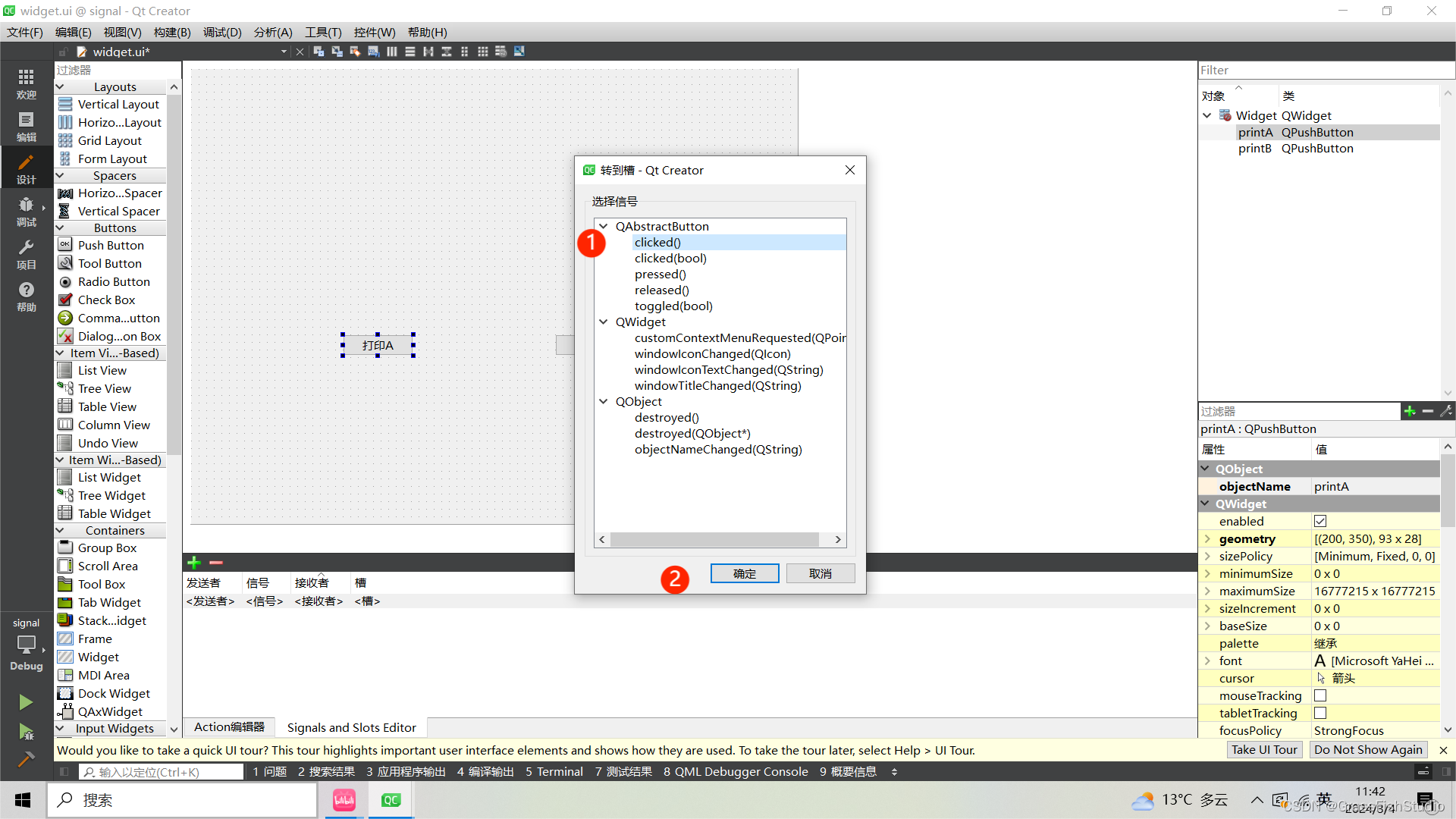Open the Debug mode in sidebar

(x=27, y=211)
